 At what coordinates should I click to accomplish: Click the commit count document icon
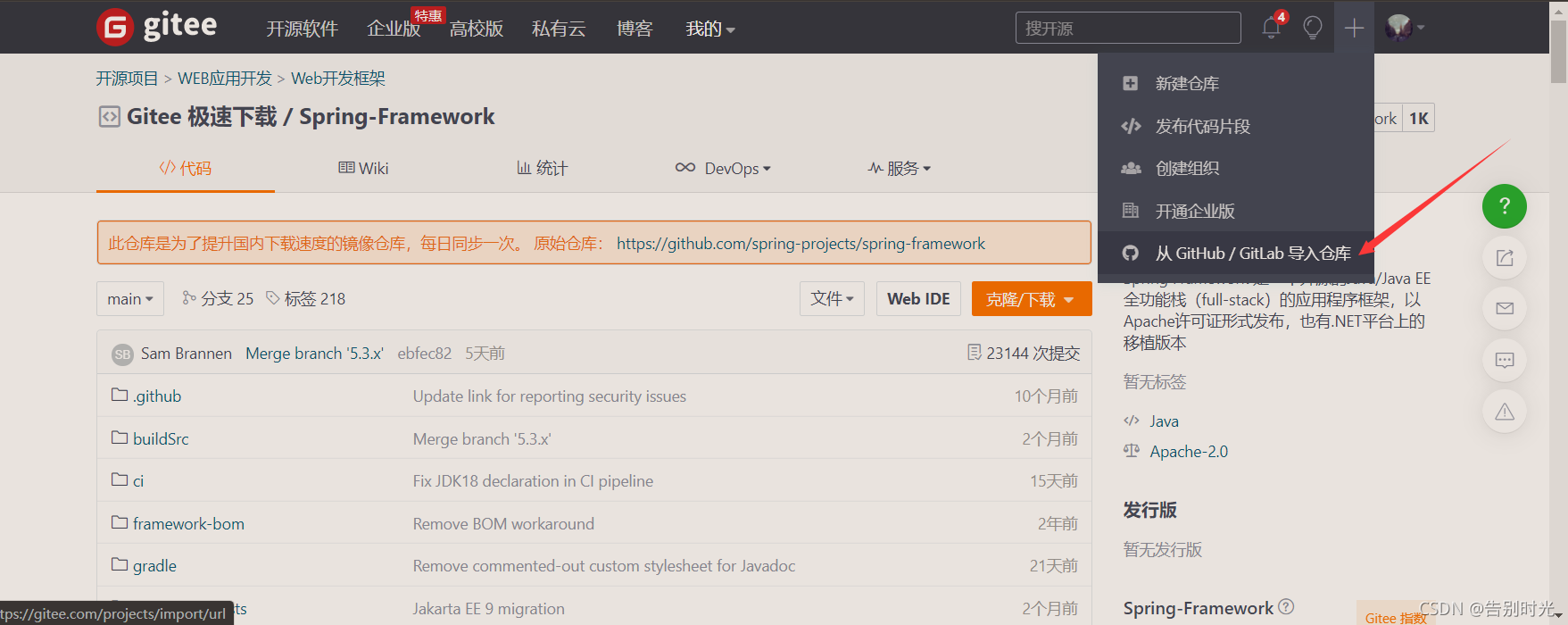tap(975, 353)
